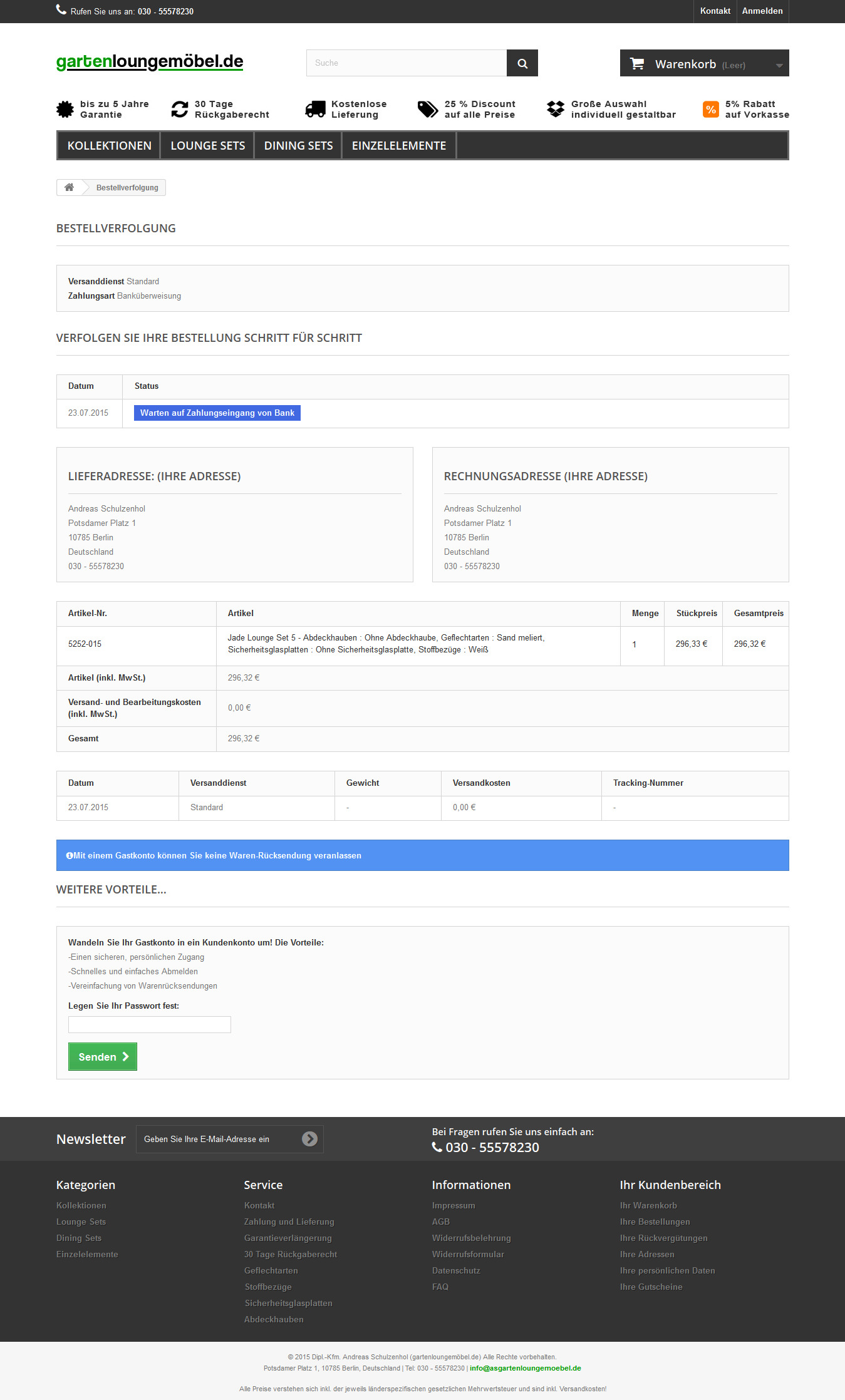Focus the Suche search field
This screenshot has width=845, height=1400.
(x=406, y=63)
